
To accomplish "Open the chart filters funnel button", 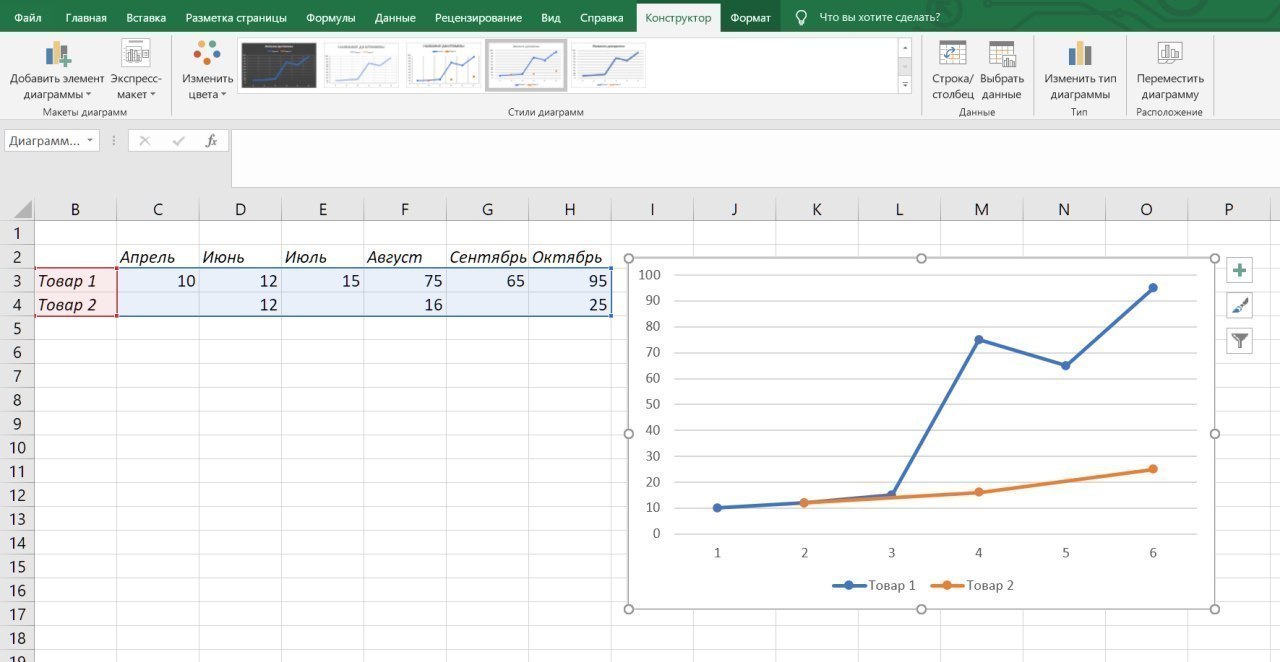I will (1240, 341).
